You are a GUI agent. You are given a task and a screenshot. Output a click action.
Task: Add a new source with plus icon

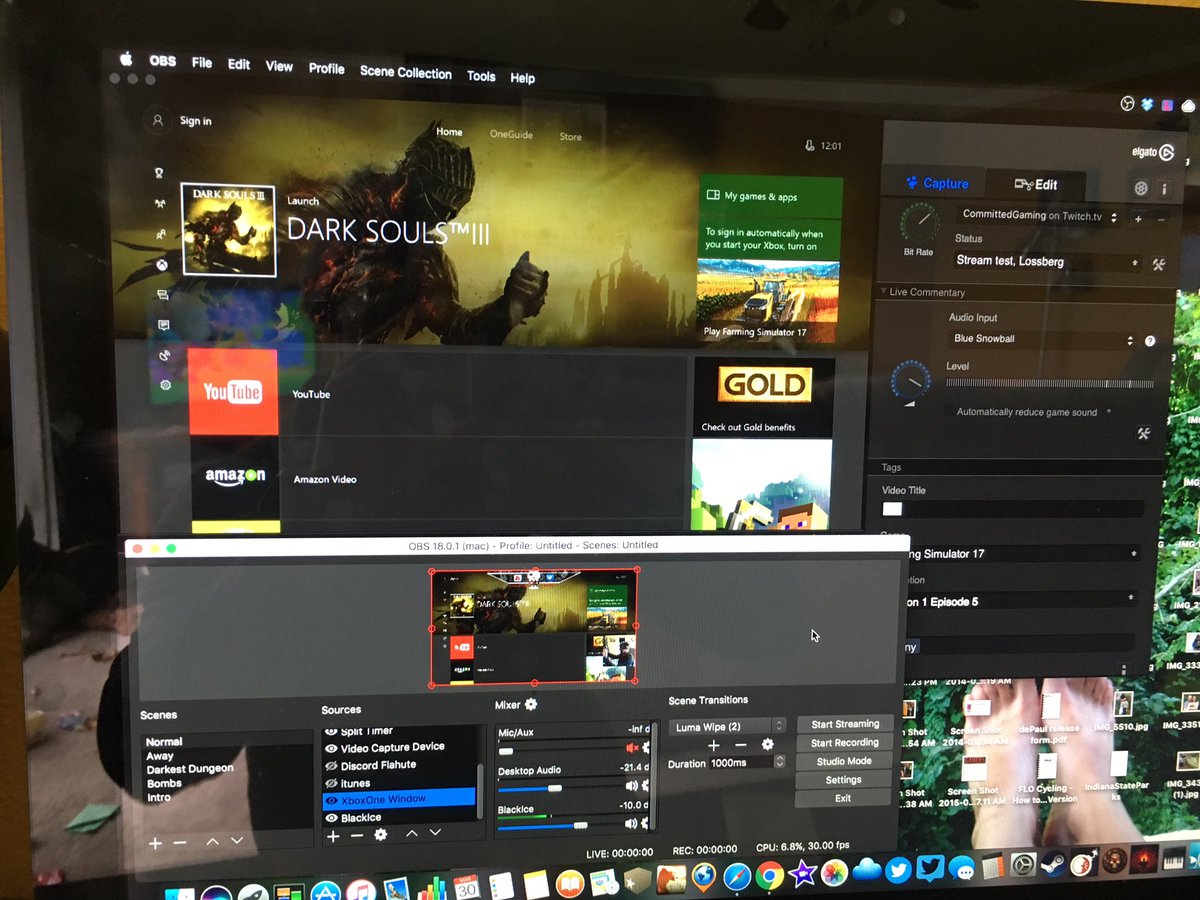(x=333, y=835)
